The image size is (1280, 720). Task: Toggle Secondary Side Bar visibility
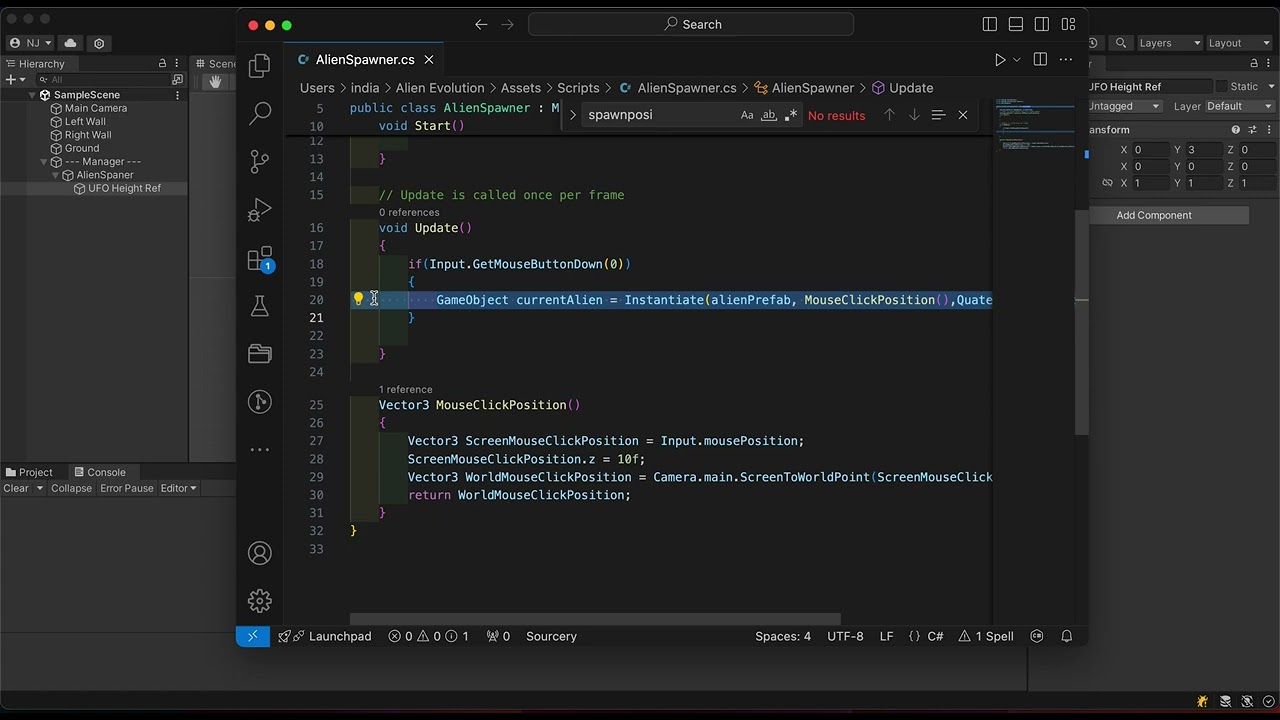coord(1042,24)
